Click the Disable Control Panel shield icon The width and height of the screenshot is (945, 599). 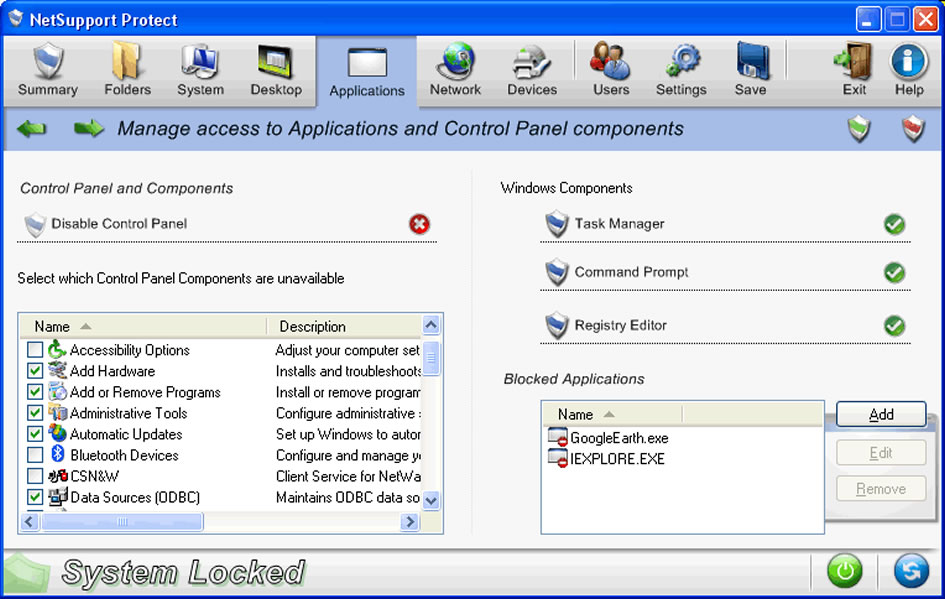click(x=35, y=224)
